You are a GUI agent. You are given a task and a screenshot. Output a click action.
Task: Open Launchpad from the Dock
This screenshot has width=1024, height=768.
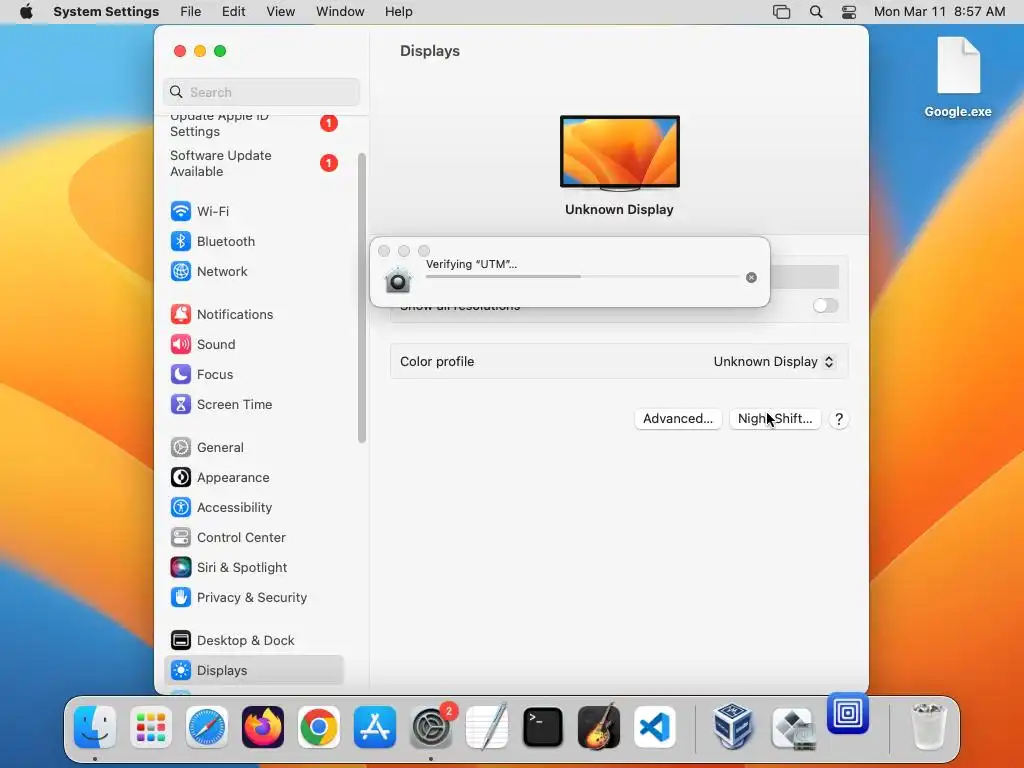pos(151,728)
